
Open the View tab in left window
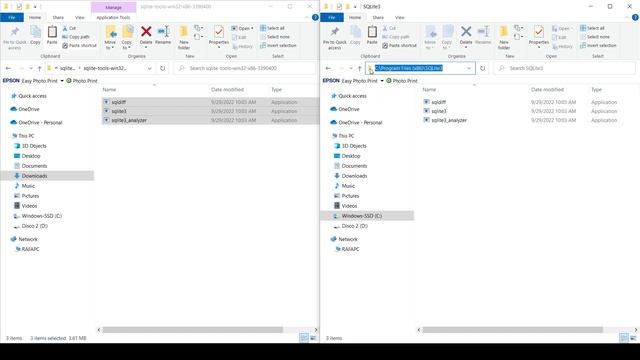point(80,18)
